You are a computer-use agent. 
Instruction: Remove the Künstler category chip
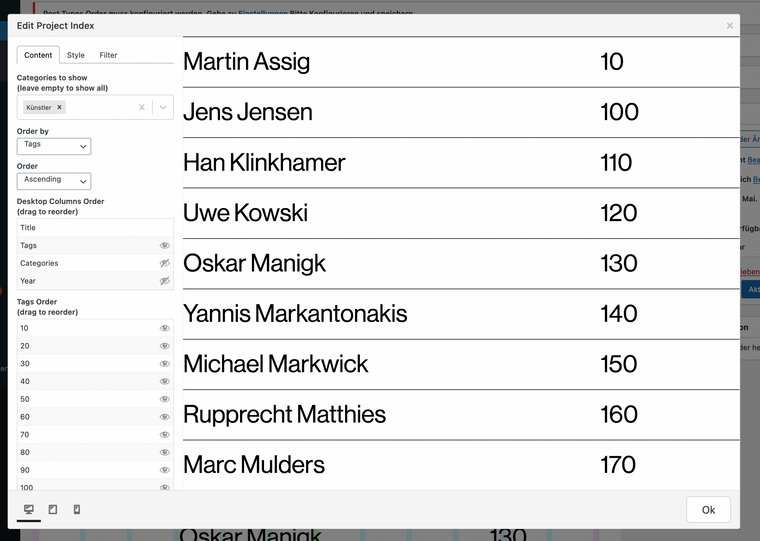point(59,107)
